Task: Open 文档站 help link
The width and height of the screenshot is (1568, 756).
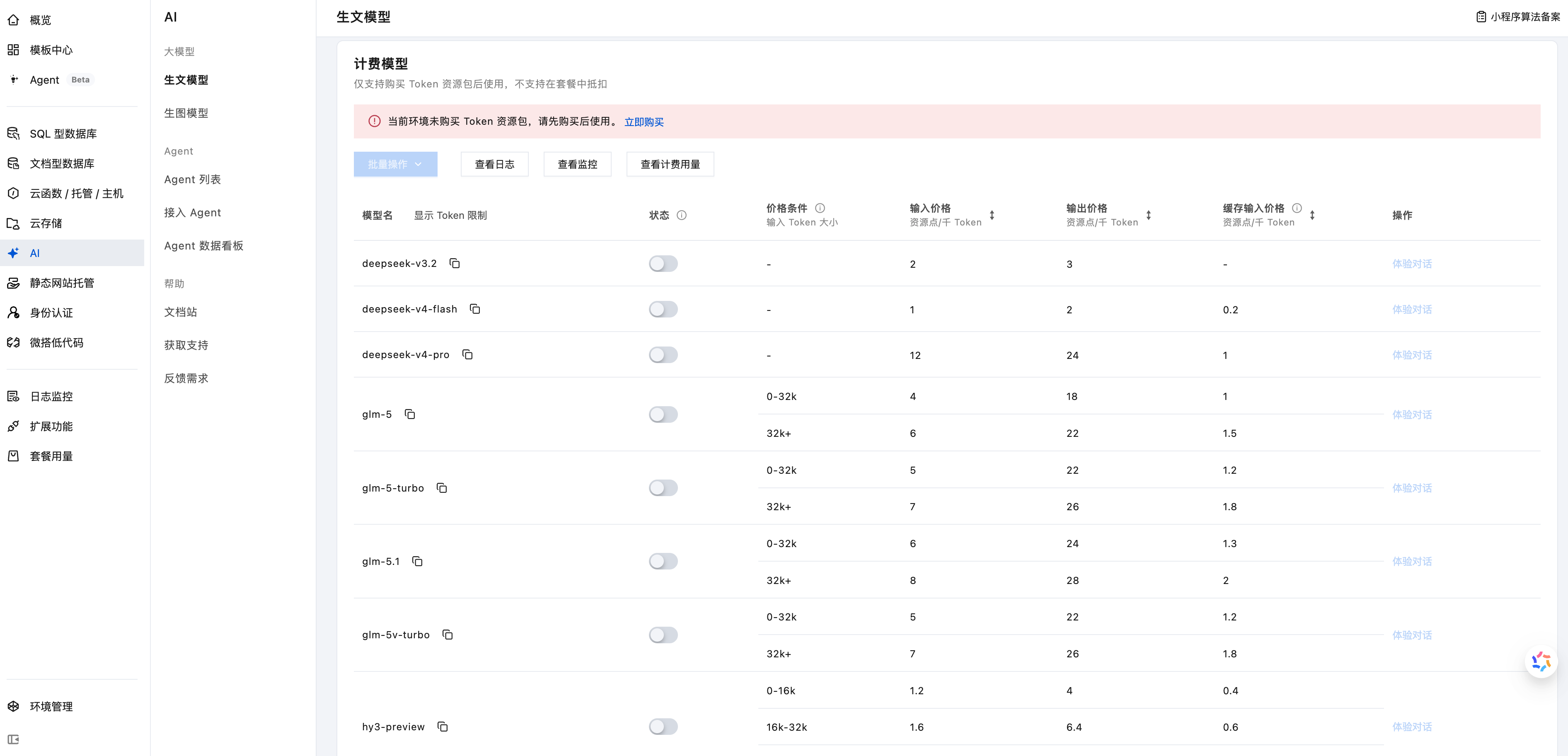Action: [x=181, y=312]
